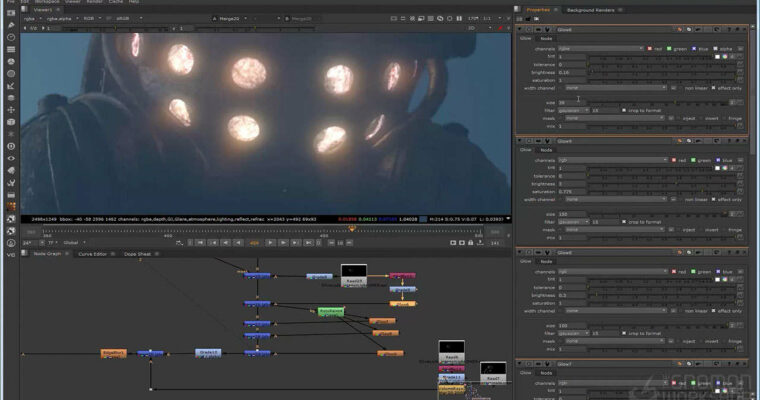Open the Time nodes menu (clock icon)
This screenshot has width=760, height=400.
pyautogui.click(x=11, y=37)
